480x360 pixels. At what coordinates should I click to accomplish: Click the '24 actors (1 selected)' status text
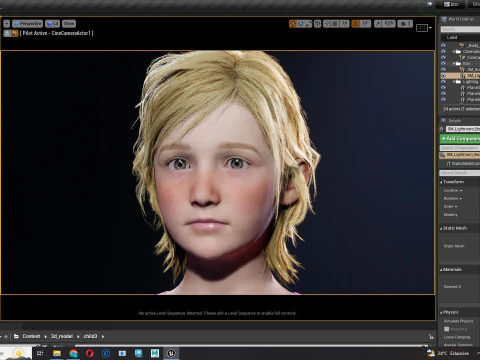coord(461,109)
